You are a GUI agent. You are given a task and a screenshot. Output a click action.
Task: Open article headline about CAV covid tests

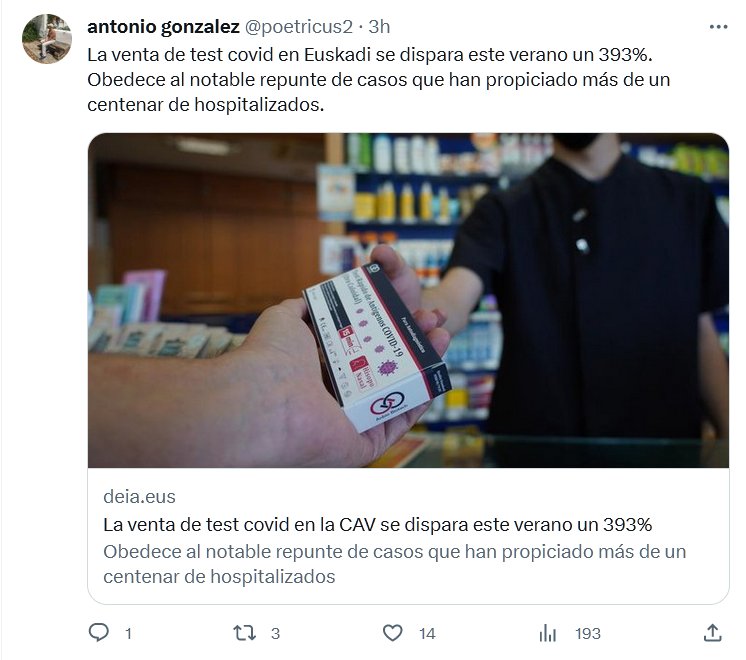377,525
